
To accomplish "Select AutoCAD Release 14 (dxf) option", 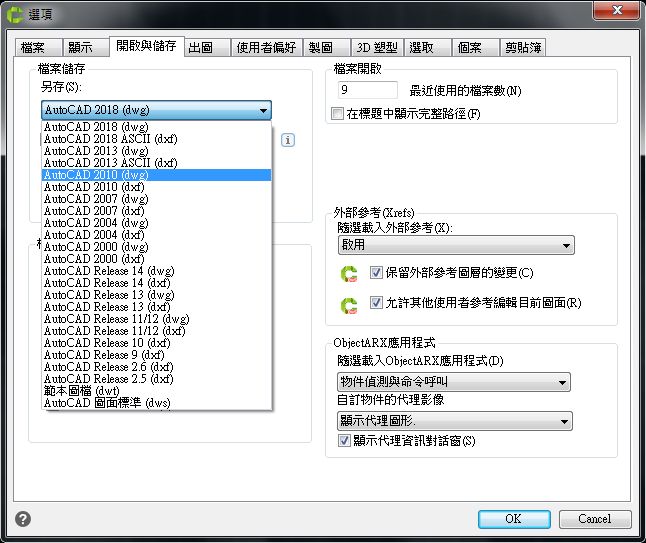I will coord(157,283).
